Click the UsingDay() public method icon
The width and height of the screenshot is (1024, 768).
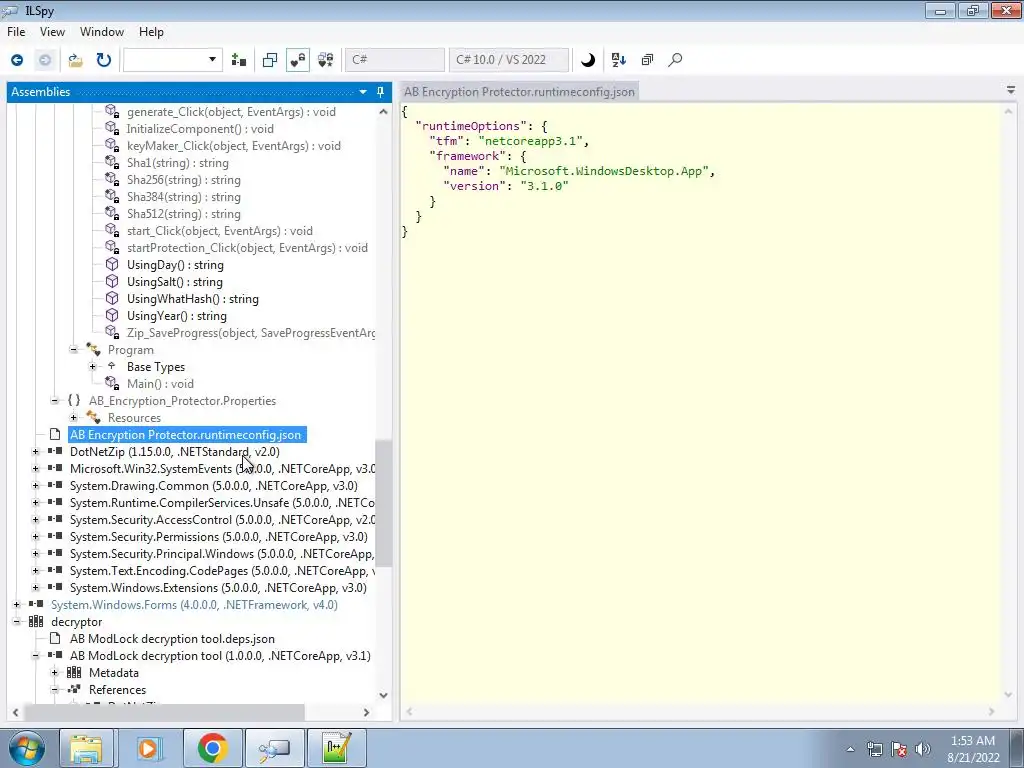pyautogui.click(x=112, y=264)
